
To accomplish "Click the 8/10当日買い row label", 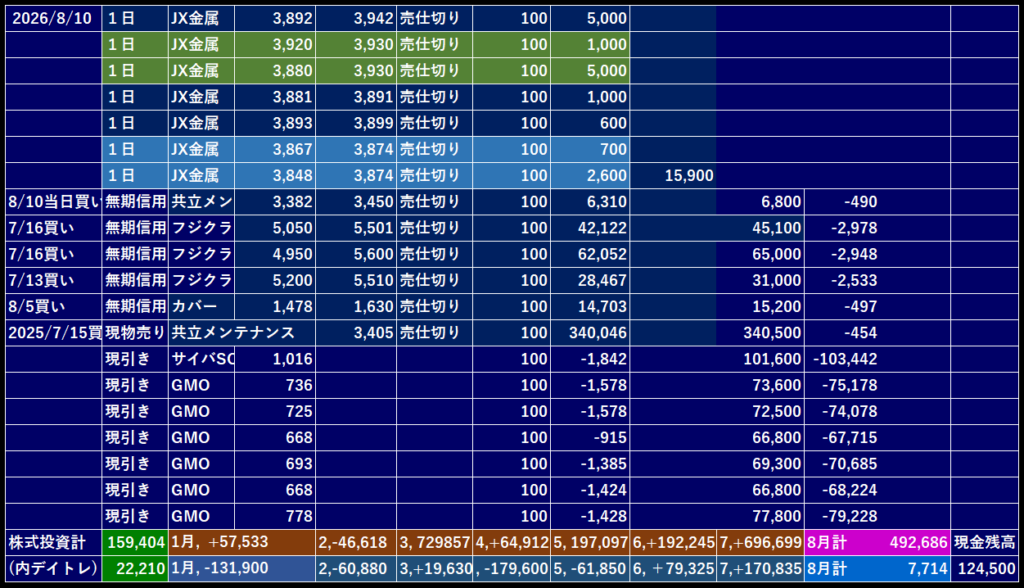I will 54,202.
